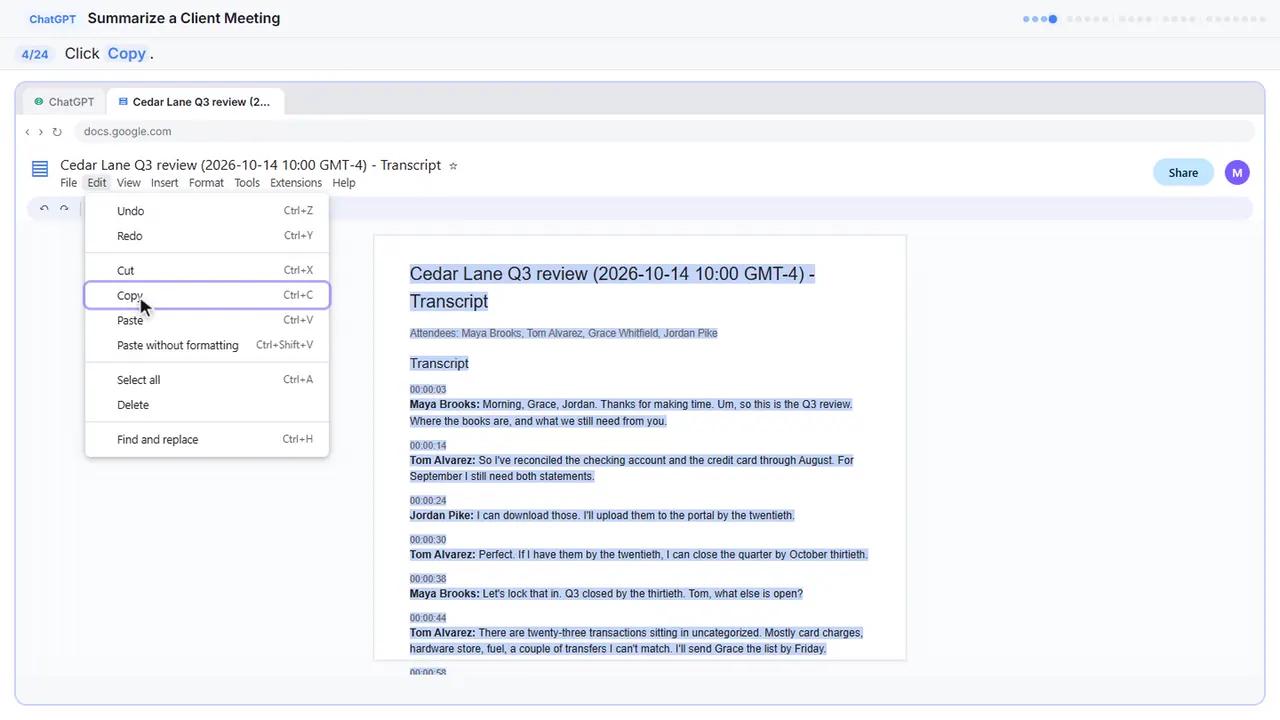
Task: Switch to the ChatGPT browser tab
Action: tap(64, 102)
